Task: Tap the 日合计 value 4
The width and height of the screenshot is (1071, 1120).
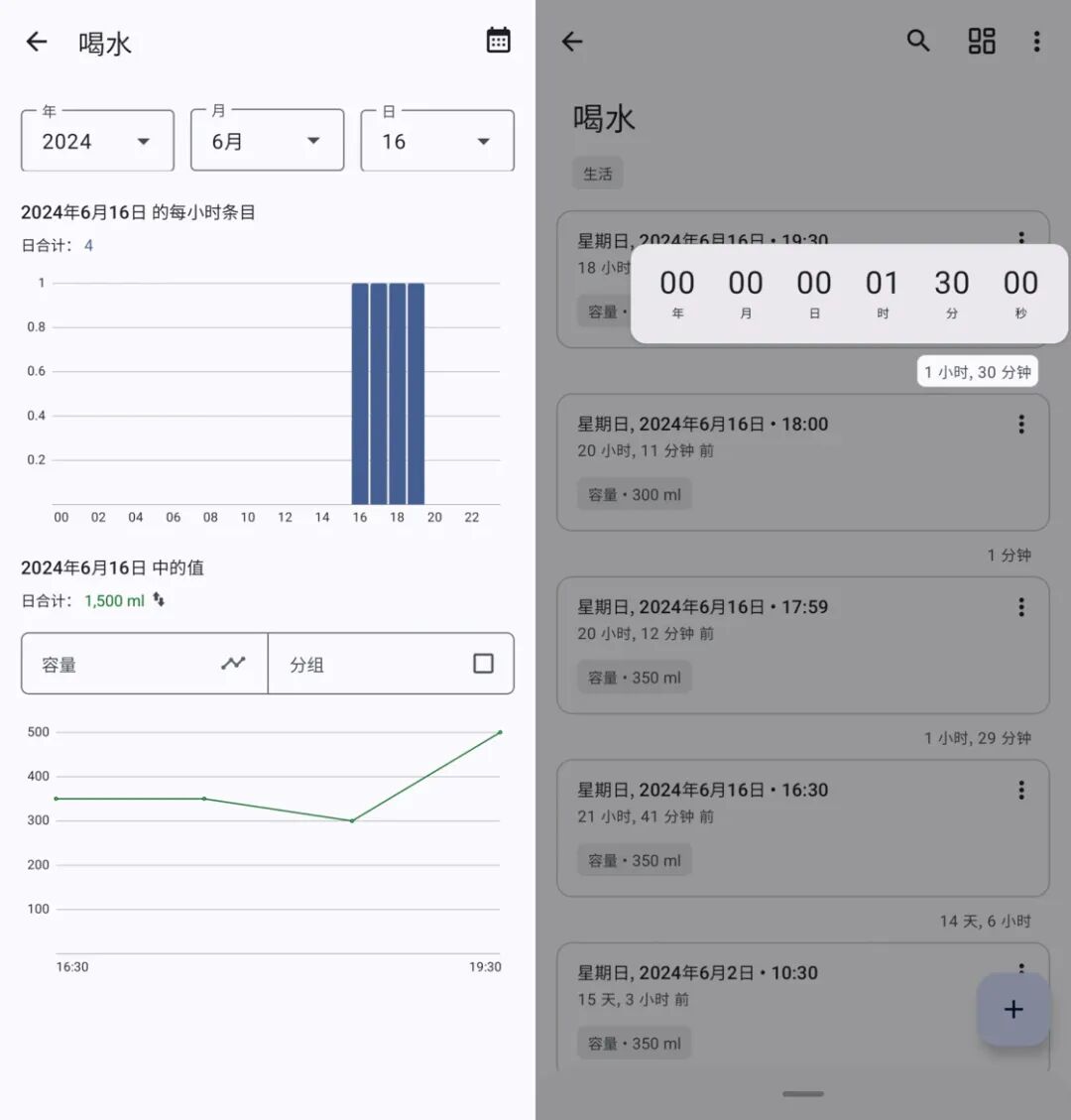Action: (88, 246)
